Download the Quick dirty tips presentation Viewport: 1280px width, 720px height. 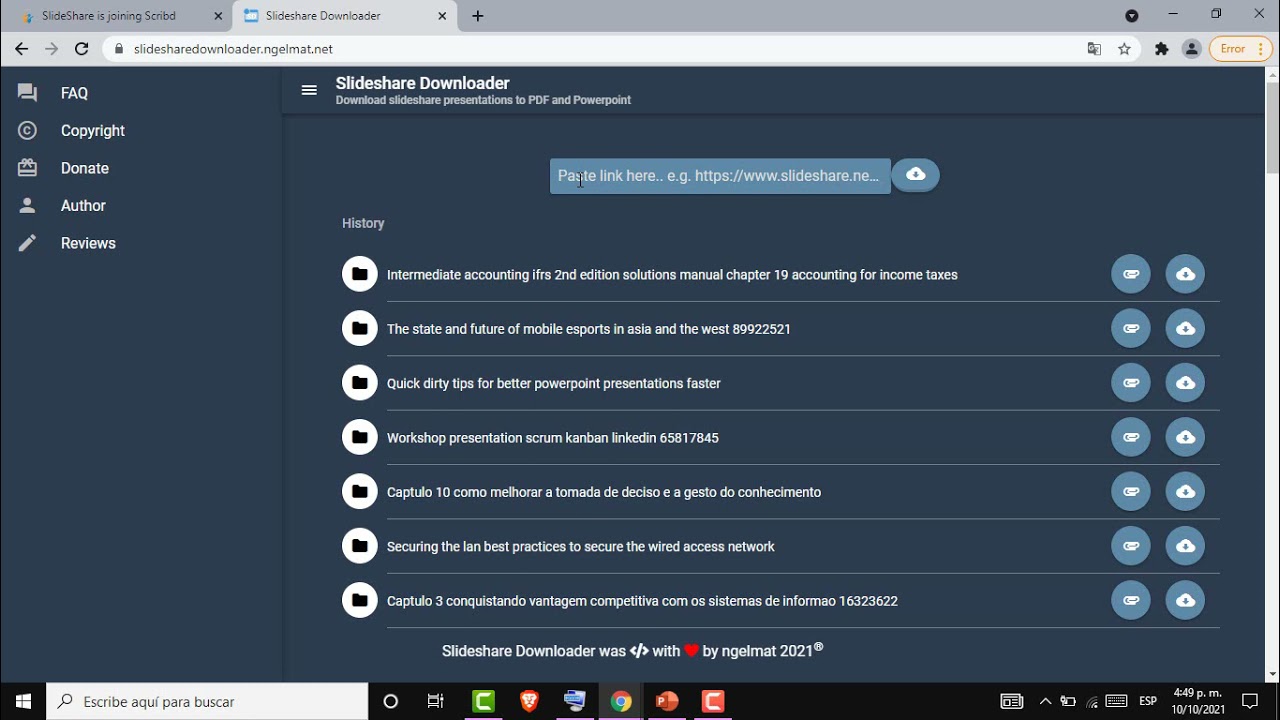pos(1185,383)
